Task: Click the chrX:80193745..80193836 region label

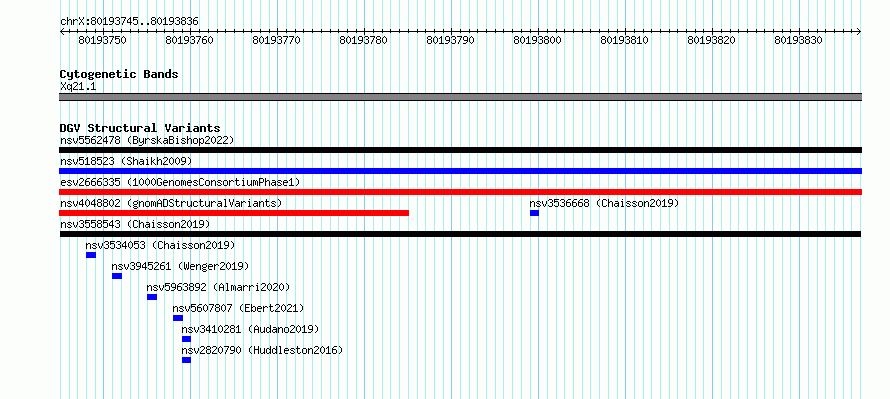Action: 129,22
